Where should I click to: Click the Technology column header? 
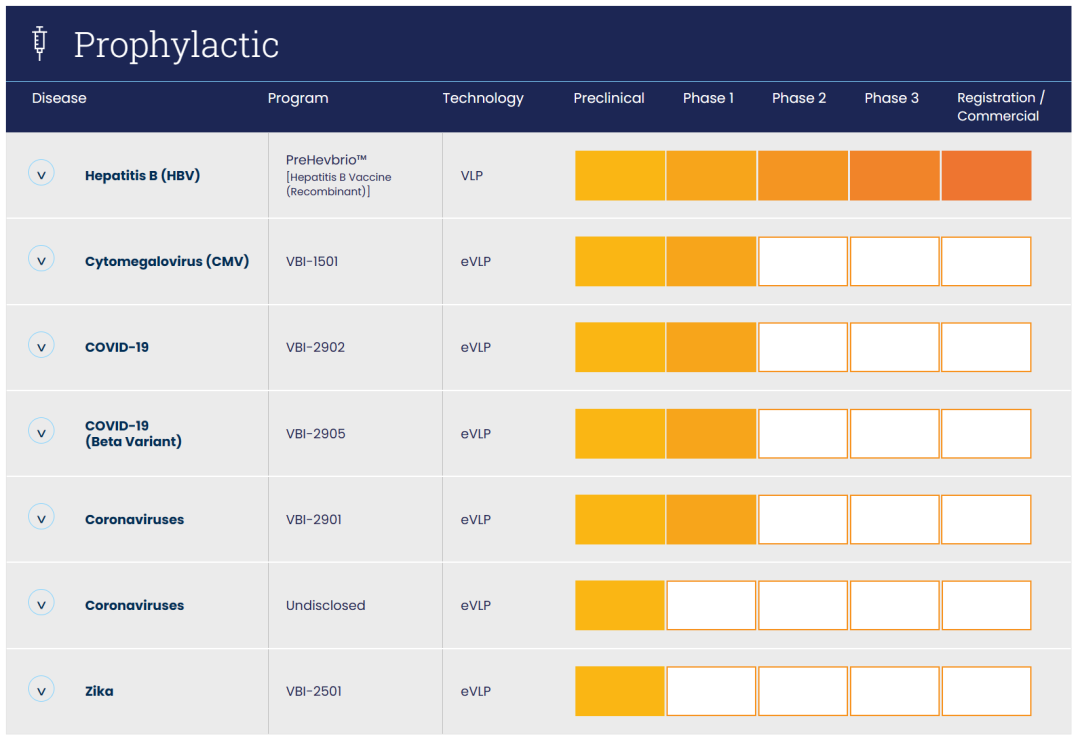click(x=483, y=98)
